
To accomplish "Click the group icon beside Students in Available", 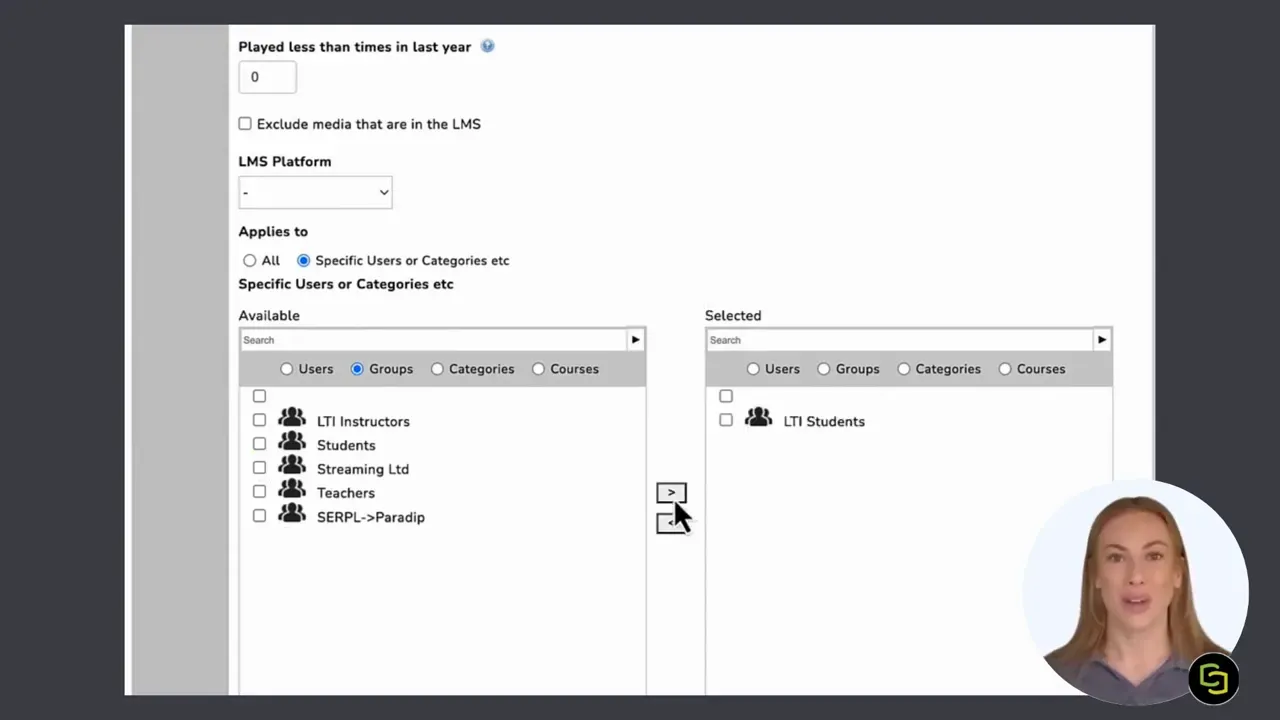I will point(292,442).
